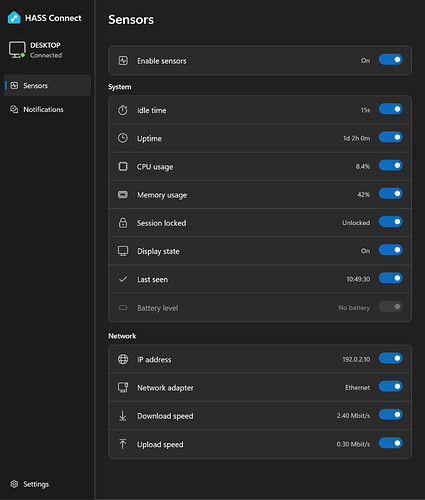Click the 1d 2h 0m uptime value

click(356, 138)
